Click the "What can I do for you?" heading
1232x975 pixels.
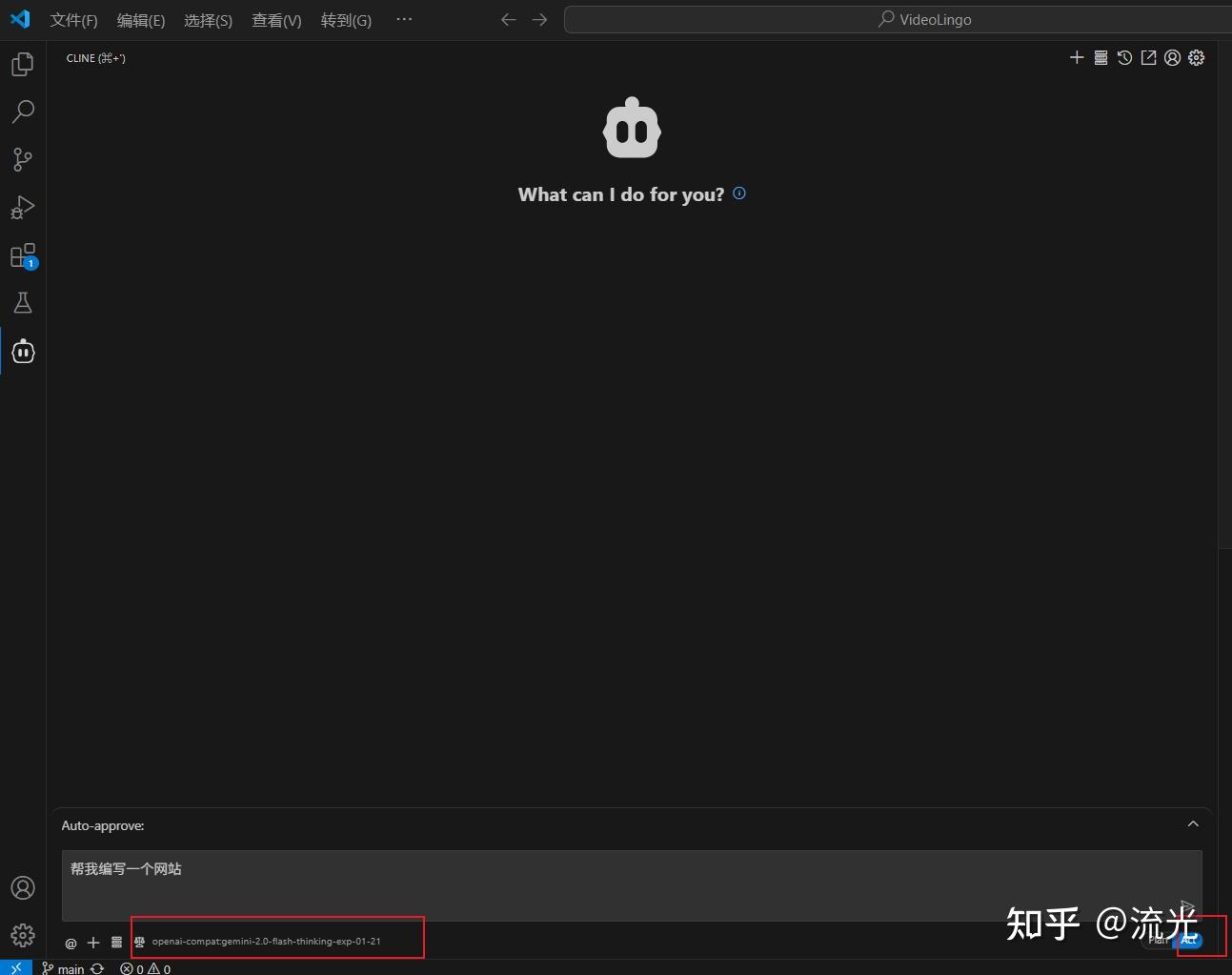pyautogui.click(x=621, y=194)
